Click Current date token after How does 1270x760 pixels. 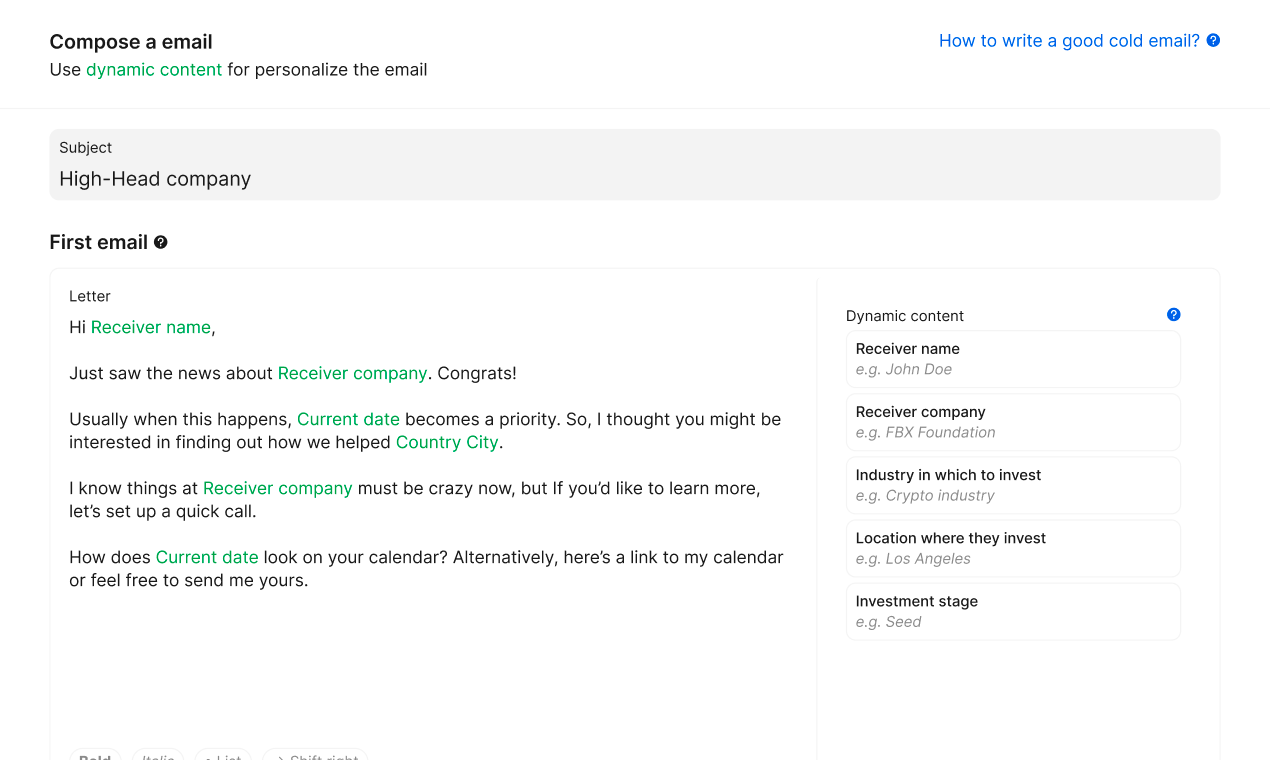(x=207, y=557)
